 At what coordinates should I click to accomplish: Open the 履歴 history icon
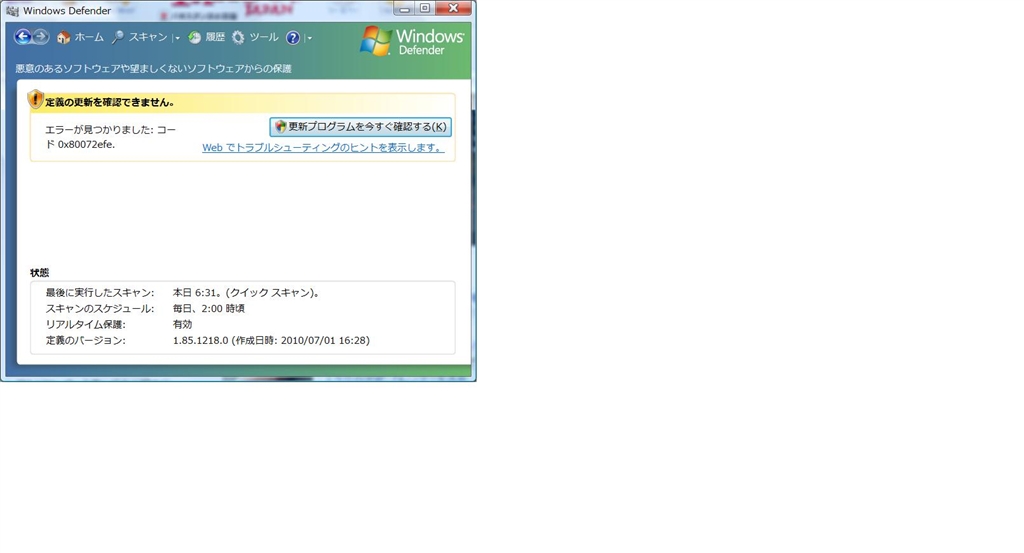pos(195,38)
